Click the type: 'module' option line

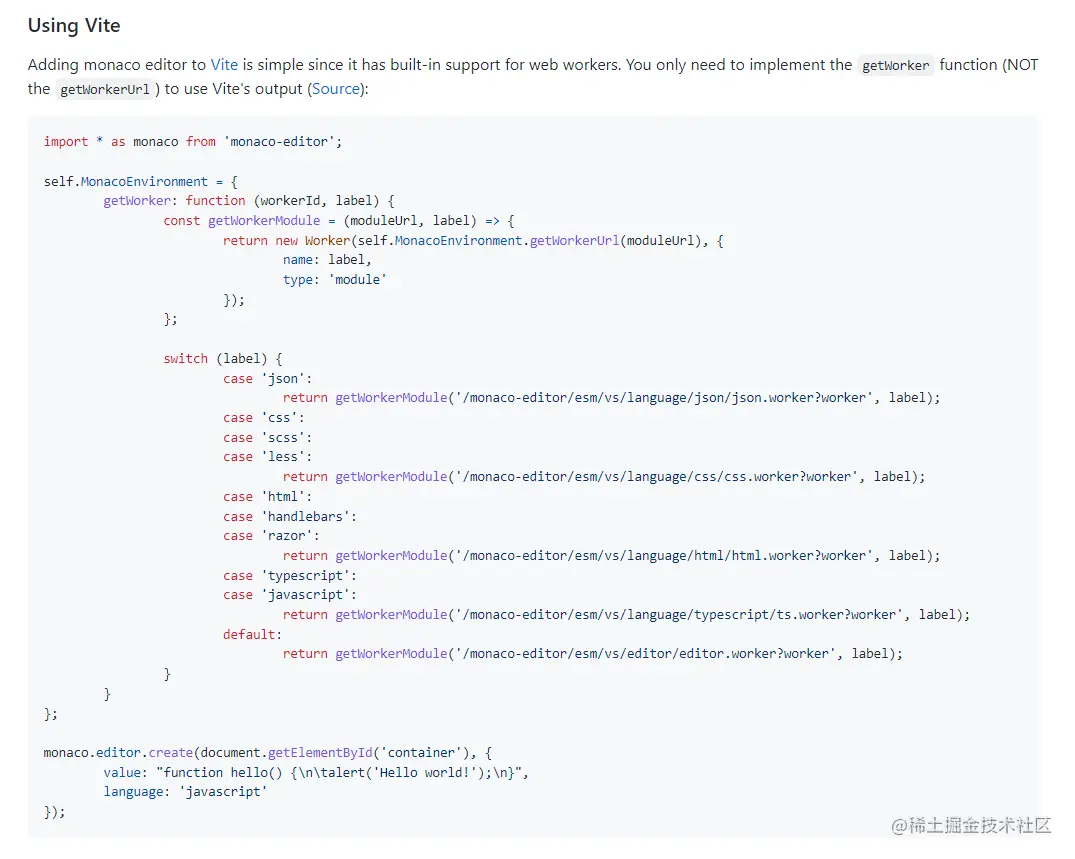coord(334,280)
